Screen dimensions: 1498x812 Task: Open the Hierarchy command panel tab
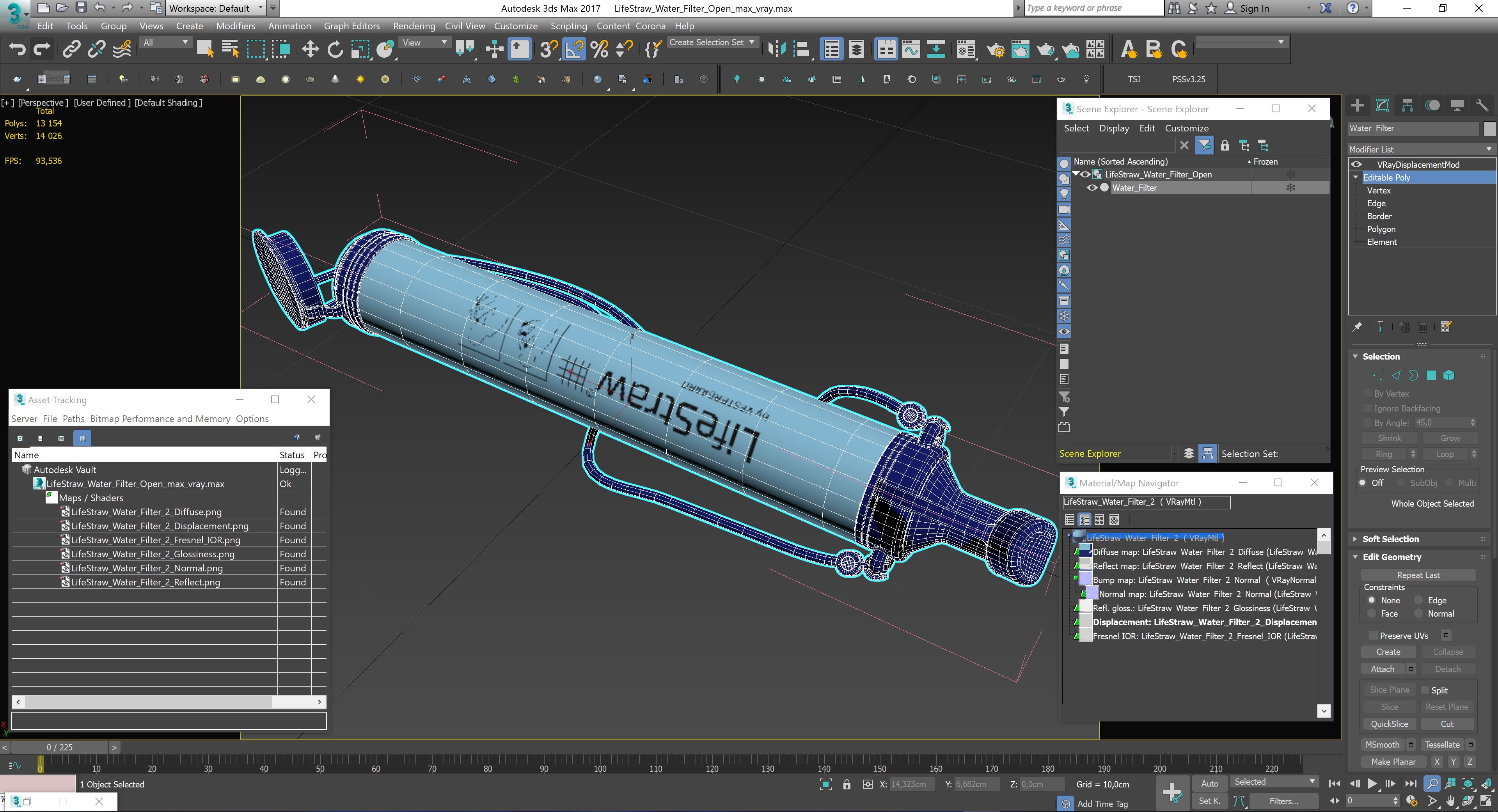click(1407, 105)
